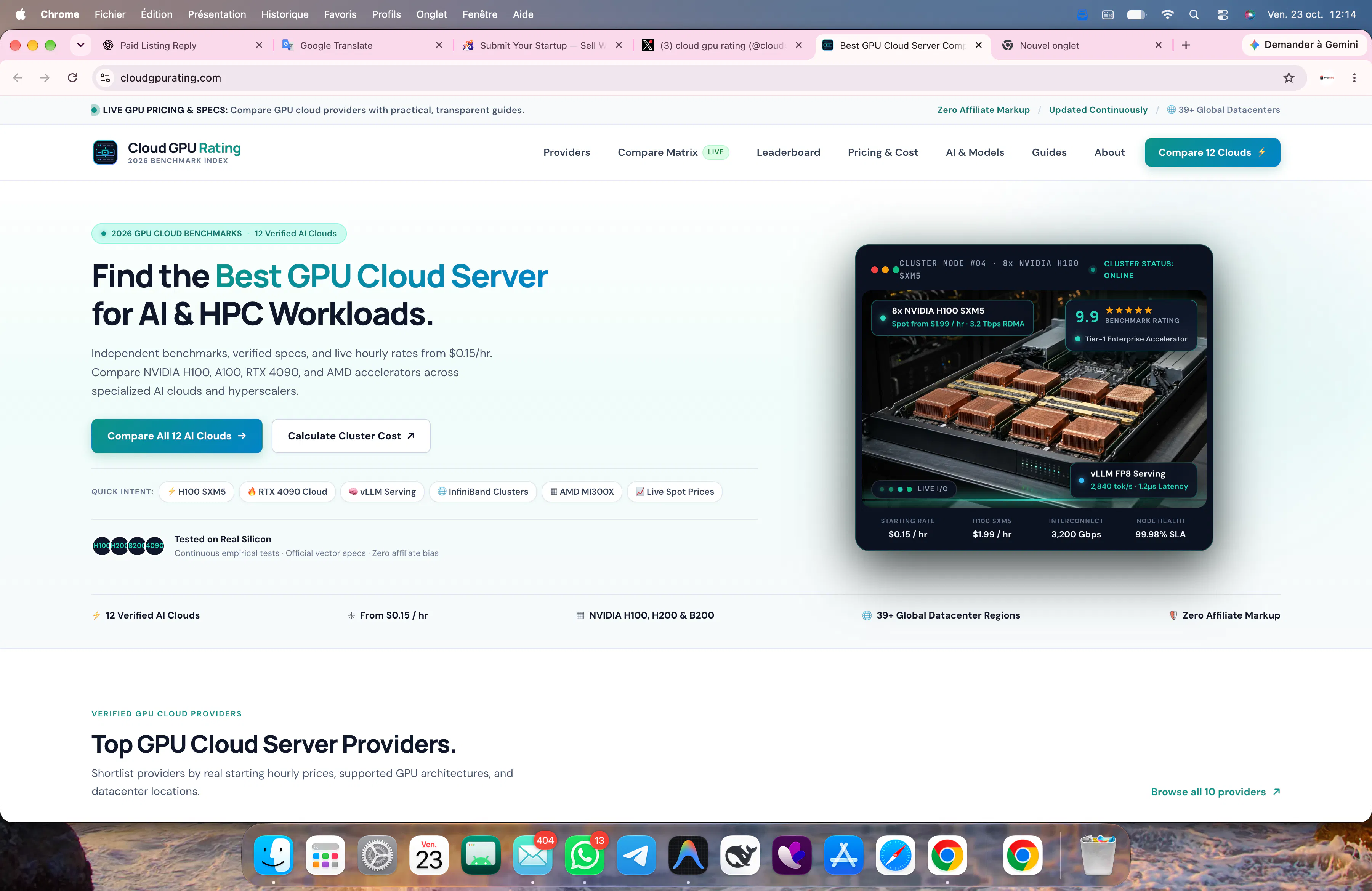
Task: Click the Cloud GPU Rating logo icon
Action: coord(105,152)
